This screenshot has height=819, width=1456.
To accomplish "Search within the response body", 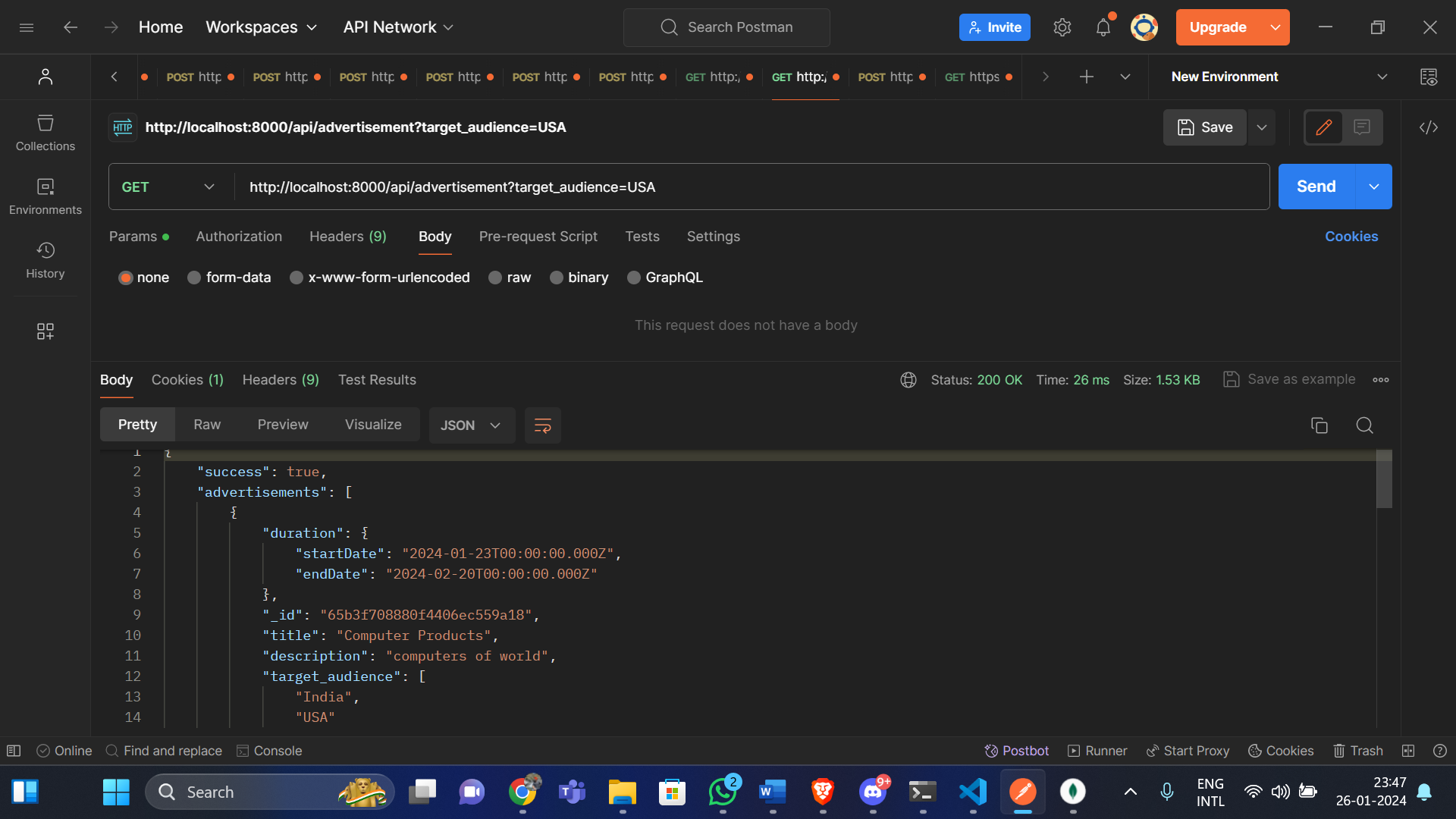I will tap(1365, 425).
